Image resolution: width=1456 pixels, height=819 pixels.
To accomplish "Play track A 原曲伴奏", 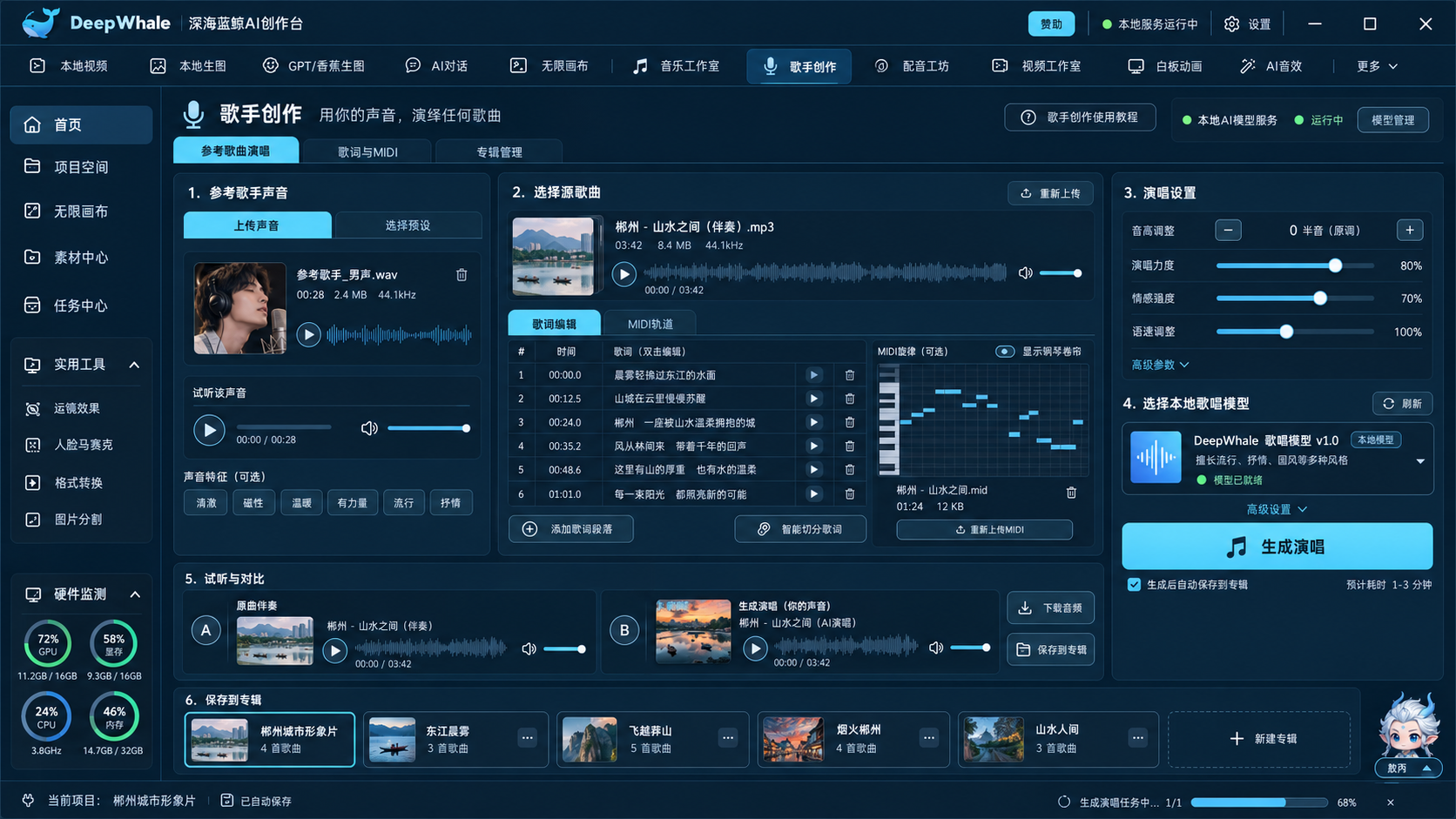I will coord(334,650).
